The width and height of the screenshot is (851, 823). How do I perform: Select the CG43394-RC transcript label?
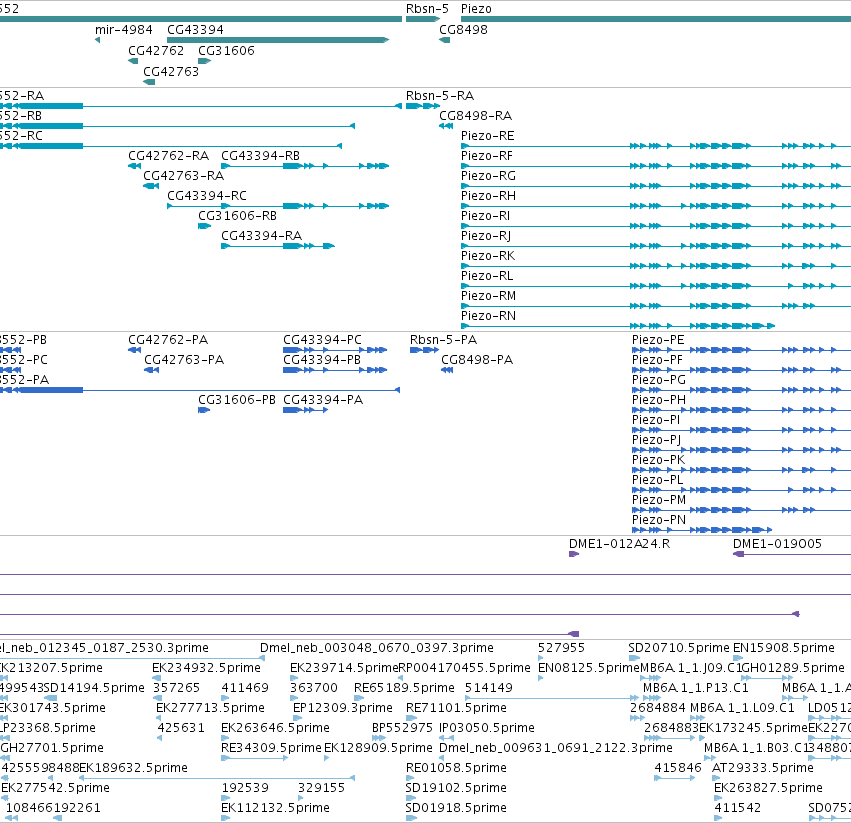coord(207,195)
